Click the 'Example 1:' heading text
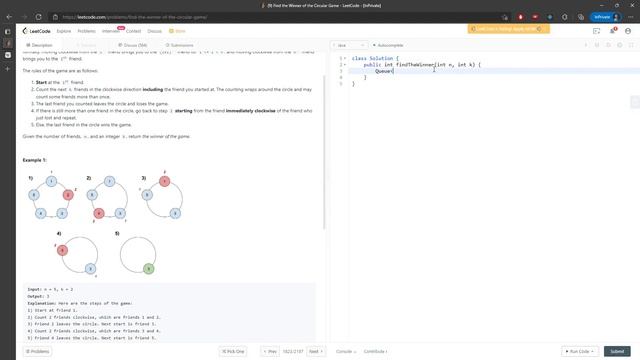Viewport: 640px width, 360px height. coord(35,160)
